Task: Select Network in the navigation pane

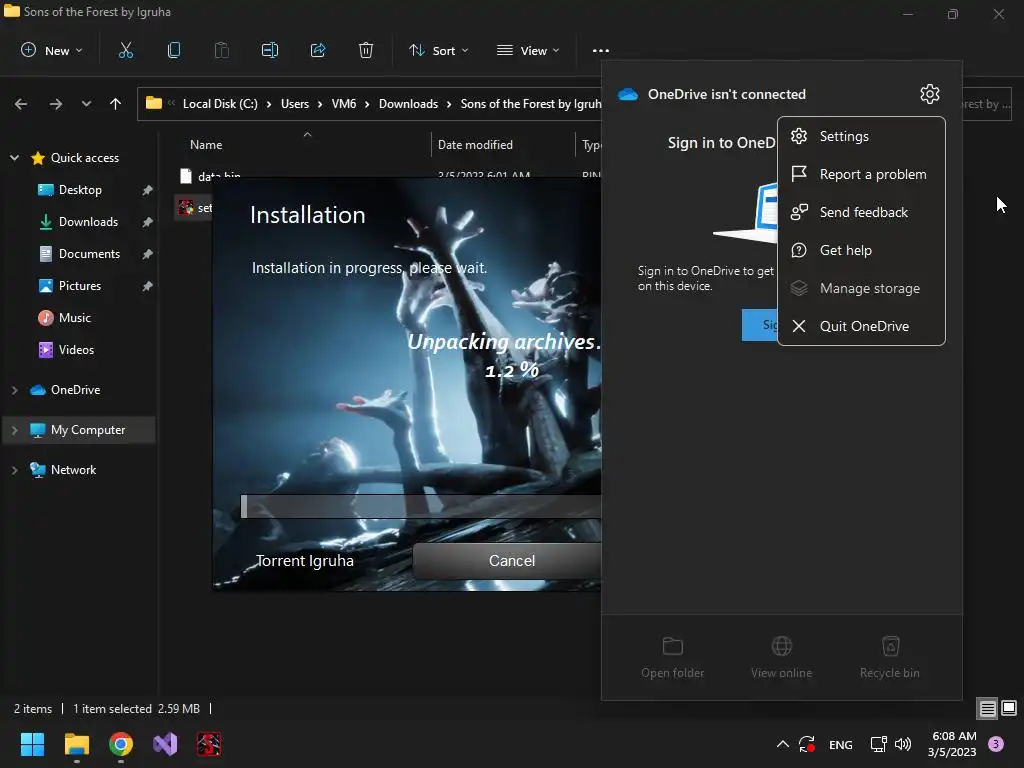Action: click(x=73, y=470)
